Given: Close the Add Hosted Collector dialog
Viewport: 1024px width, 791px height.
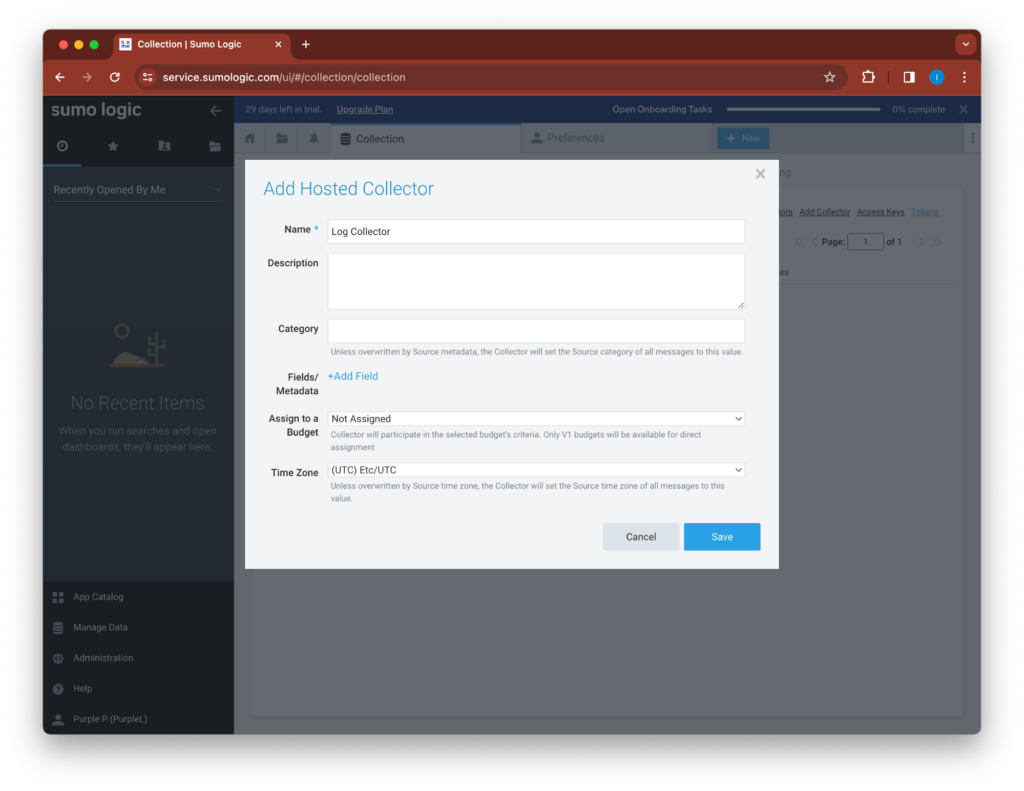Looking at the screenshot, I should point(760,174).
